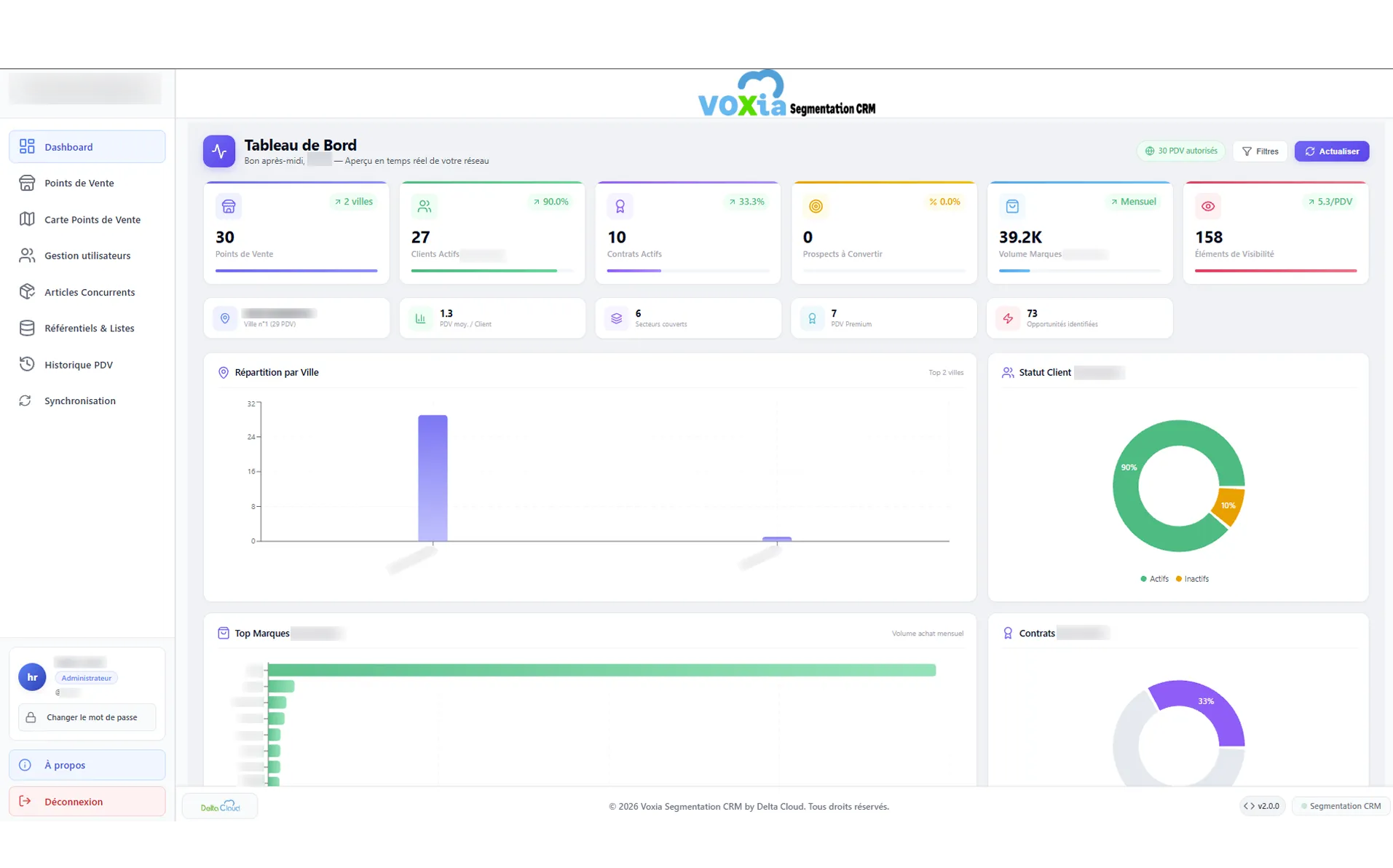
Task: Click the Delta Cloud logo in footer
Action: pos(220,806)
